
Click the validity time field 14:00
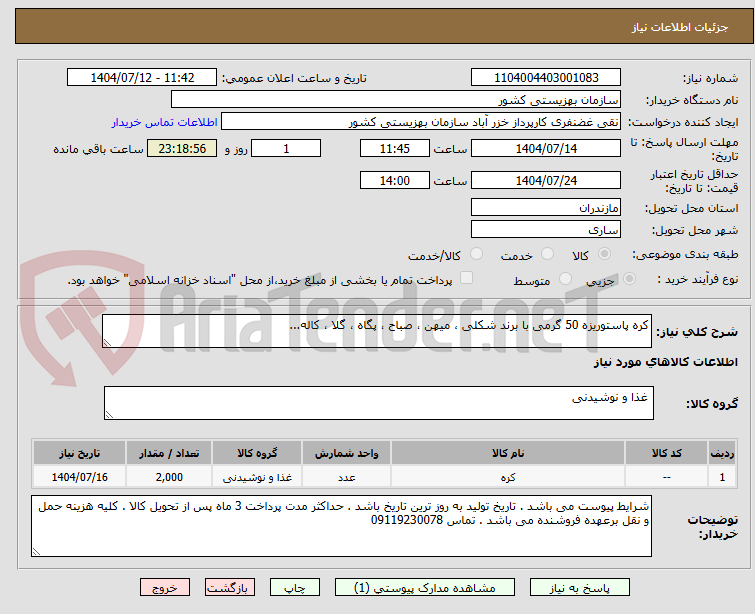tap(395, 181)
